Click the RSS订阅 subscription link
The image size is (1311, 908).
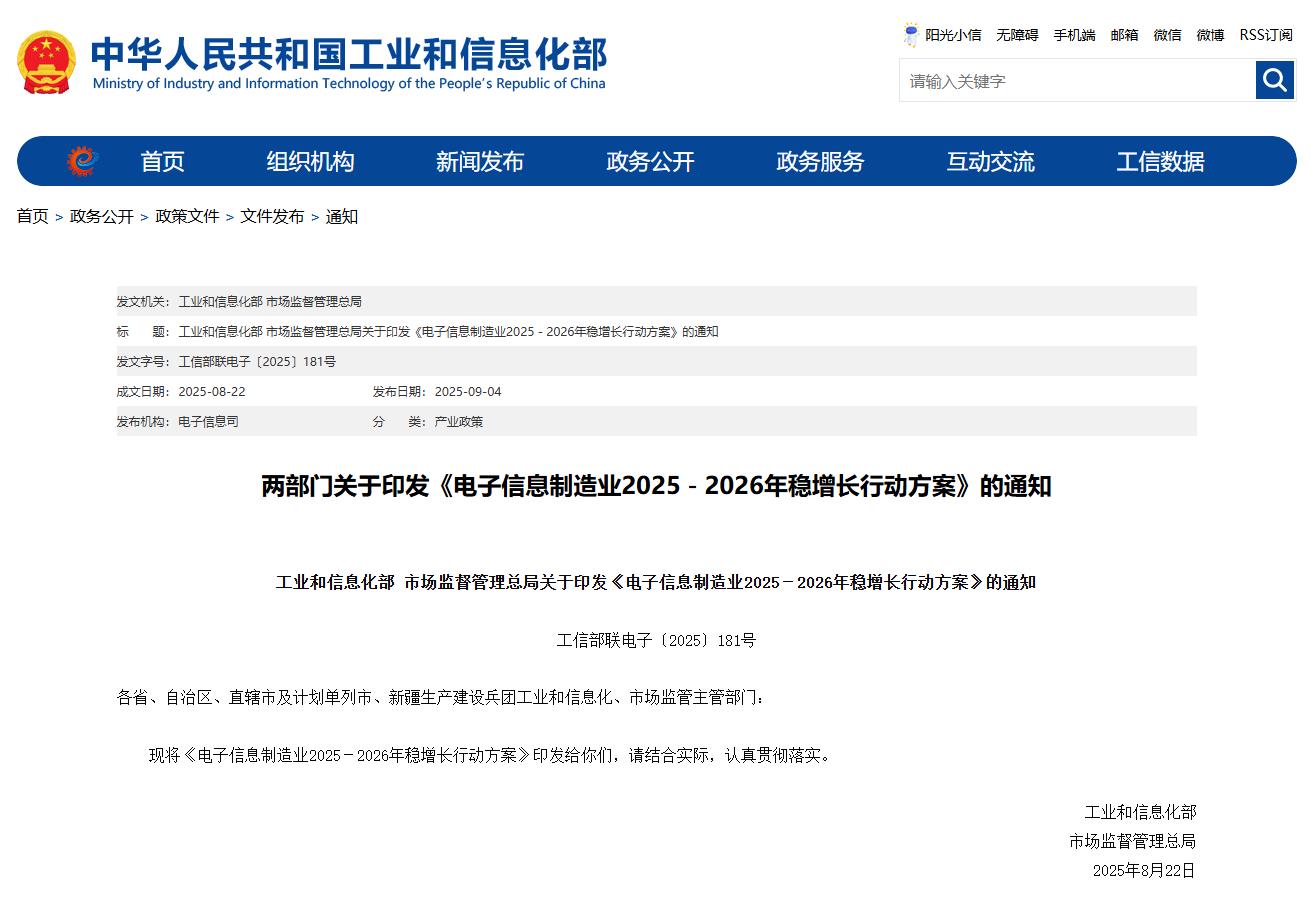click(1266, 35)
